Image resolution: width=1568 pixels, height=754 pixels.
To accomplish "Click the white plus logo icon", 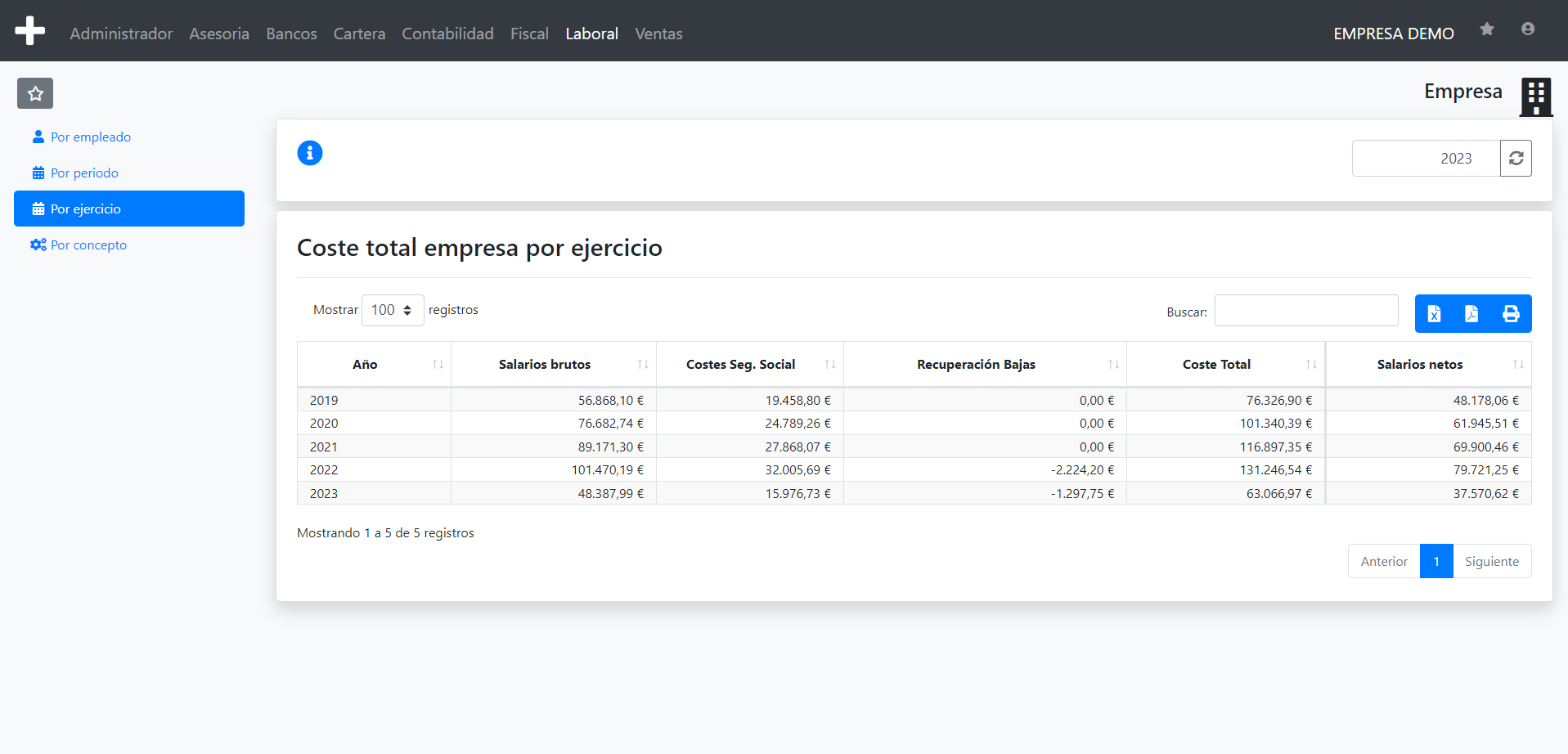I will coord(30,31).
